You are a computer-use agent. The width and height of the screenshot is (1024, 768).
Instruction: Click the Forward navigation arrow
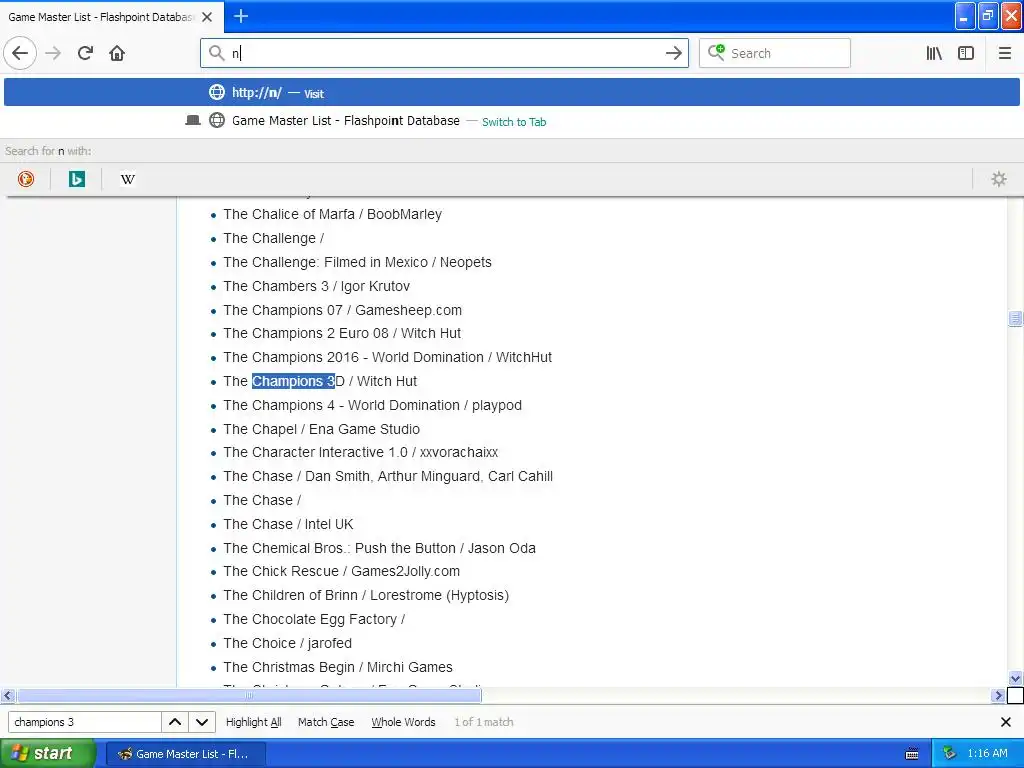pos(53,53)
